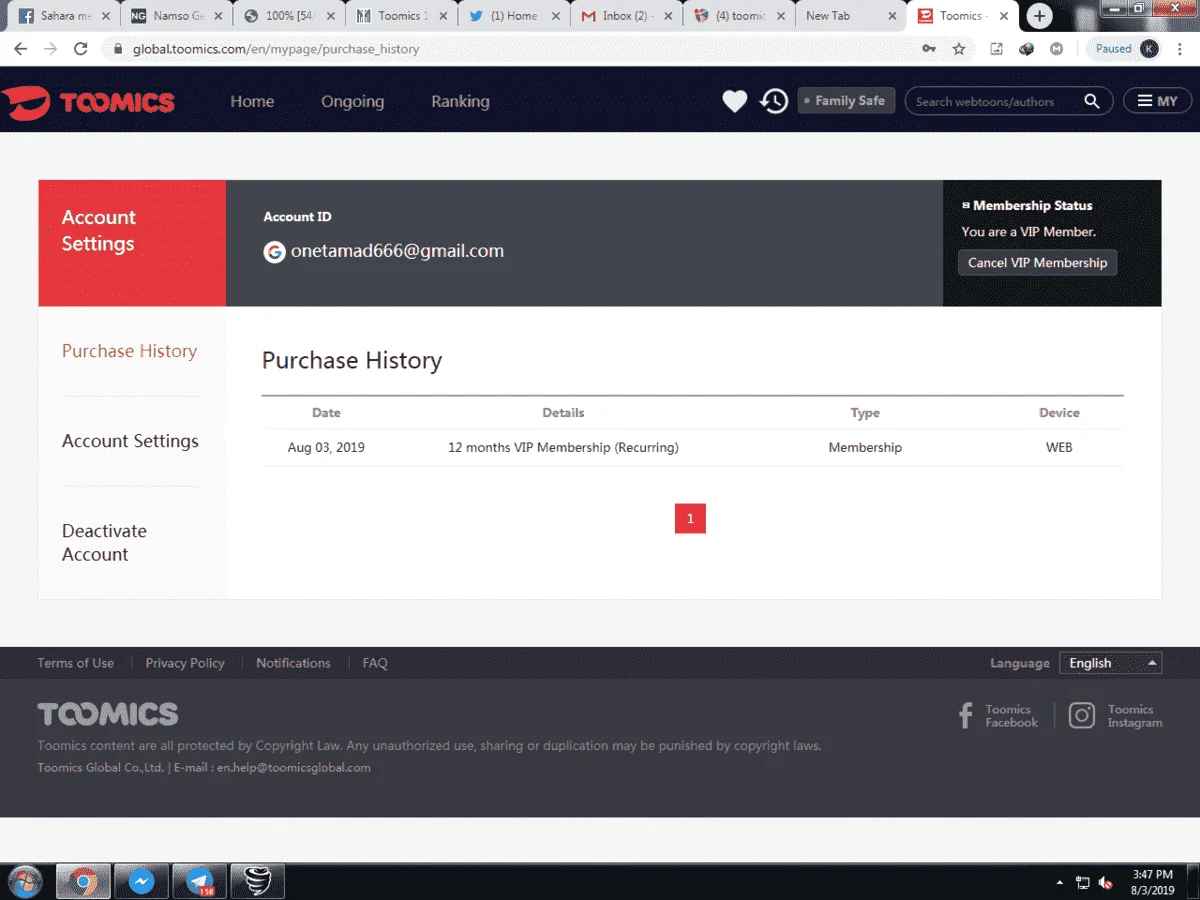
Task: Click the Google account icon
Action: pos(274,252)
